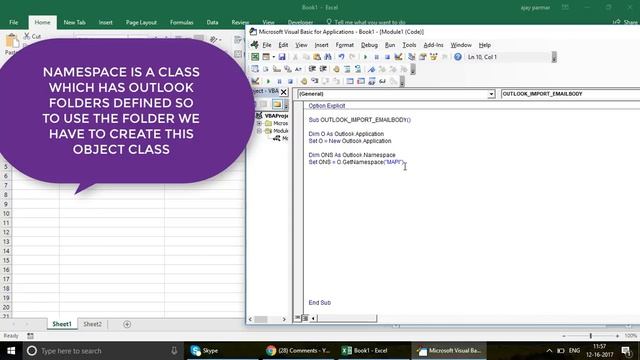This screenshot has height=360, width=640.
Task: Switch to Sheet2 in Excel
Action: [x=93, y=324]
